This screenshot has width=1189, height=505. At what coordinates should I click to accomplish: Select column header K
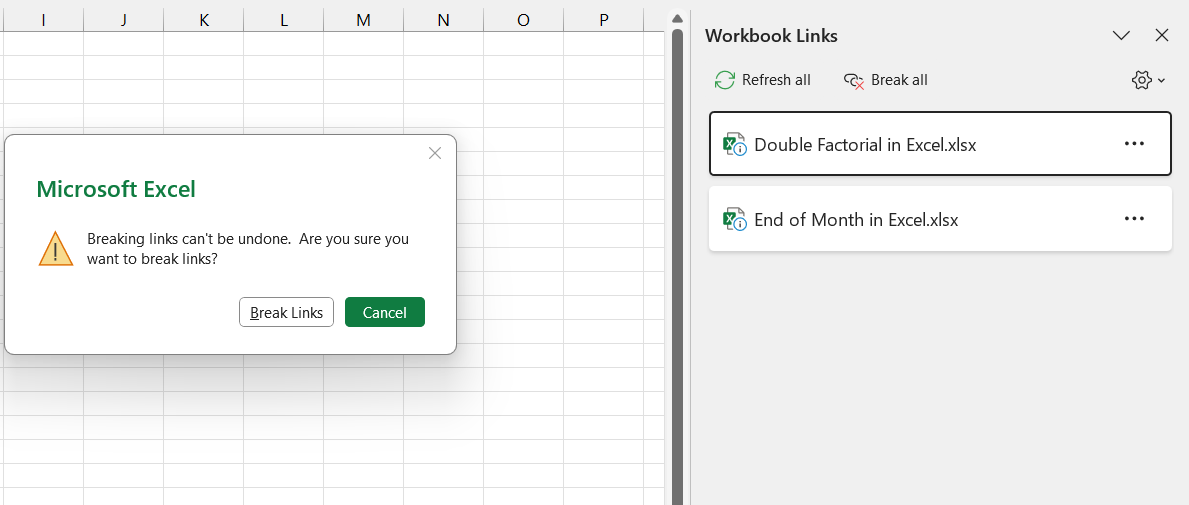coord(203,20)
